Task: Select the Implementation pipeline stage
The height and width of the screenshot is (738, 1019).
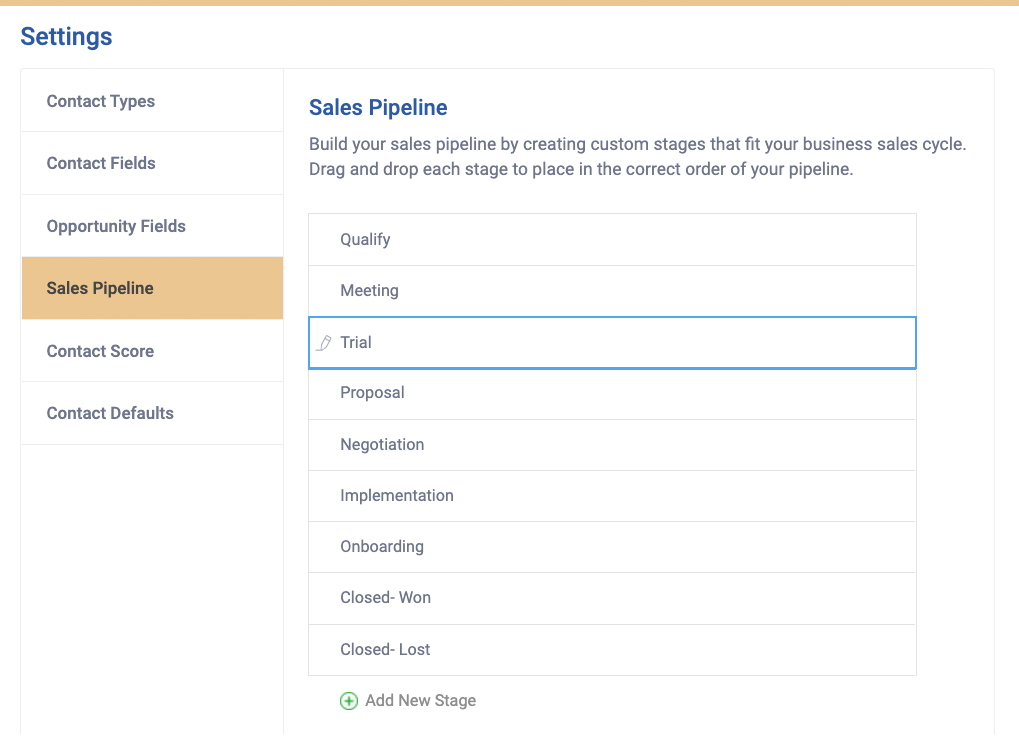Action: [612, 496]
